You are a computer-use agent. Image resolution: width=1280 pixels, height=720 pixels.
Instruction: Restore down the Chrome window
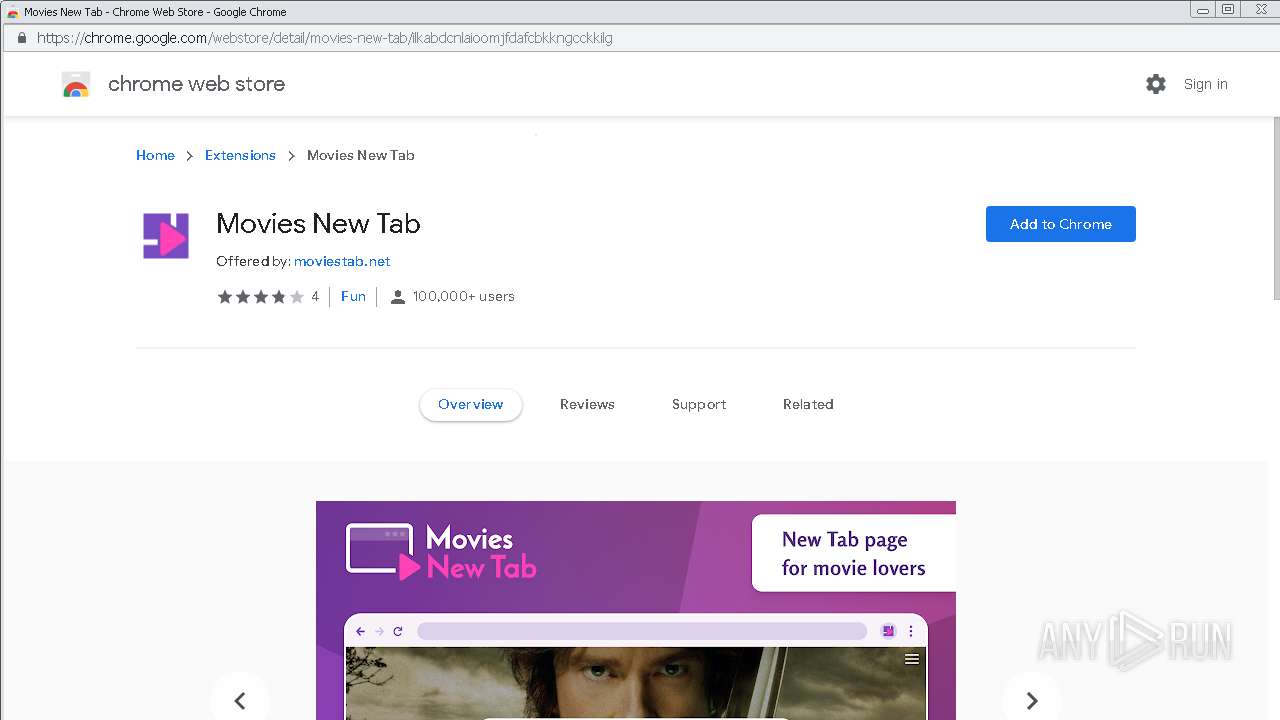(1228, 9)
